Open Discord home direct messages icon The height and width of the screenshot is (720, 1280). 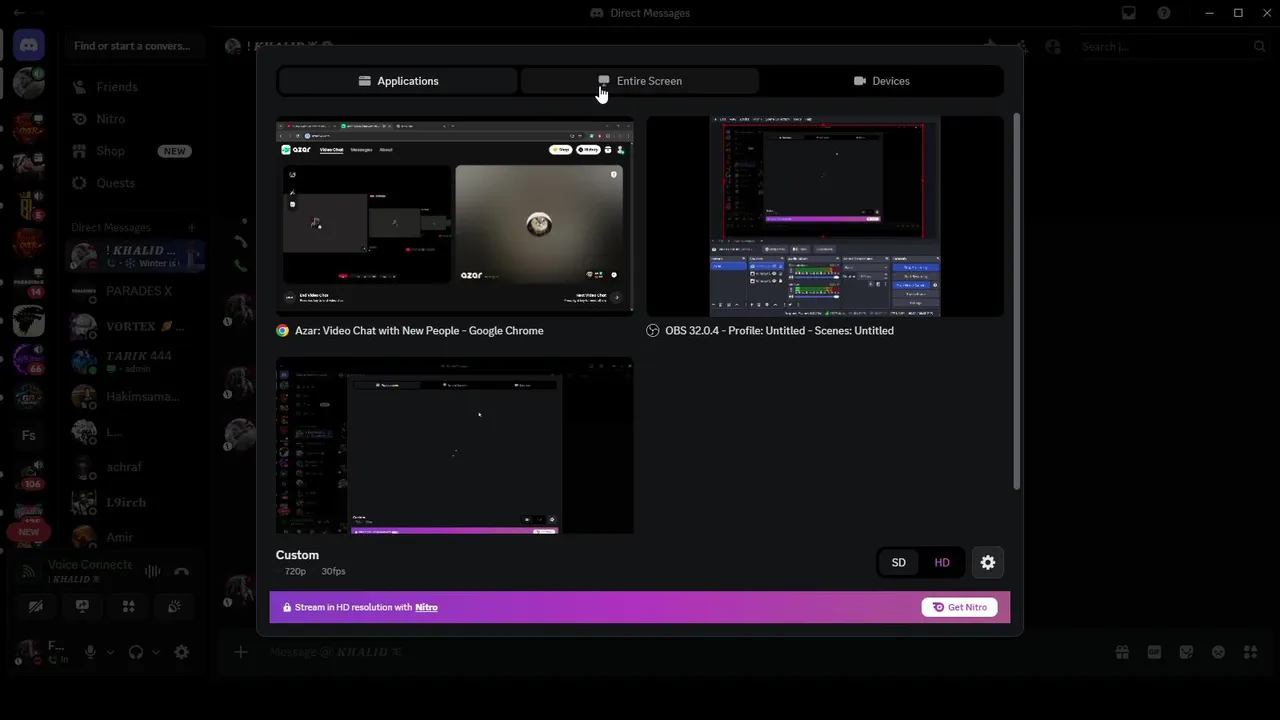coord(29,46)
